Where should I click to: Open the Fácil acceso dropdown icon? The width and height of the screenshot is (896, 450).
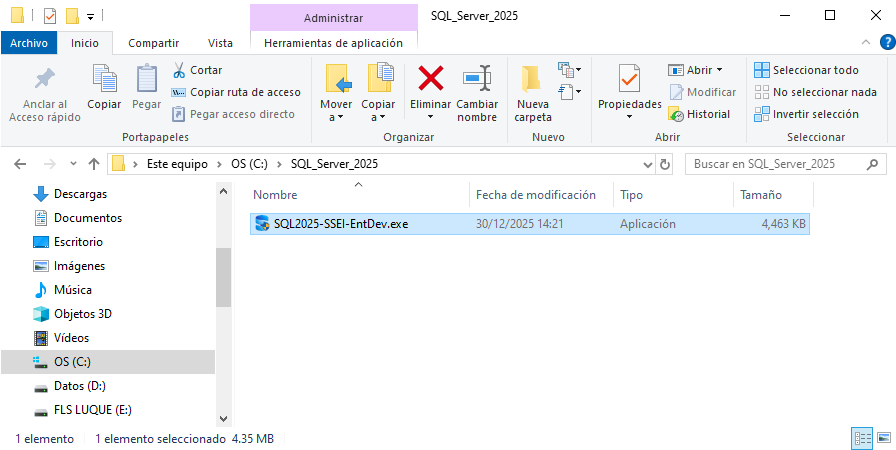coord(570,91)
